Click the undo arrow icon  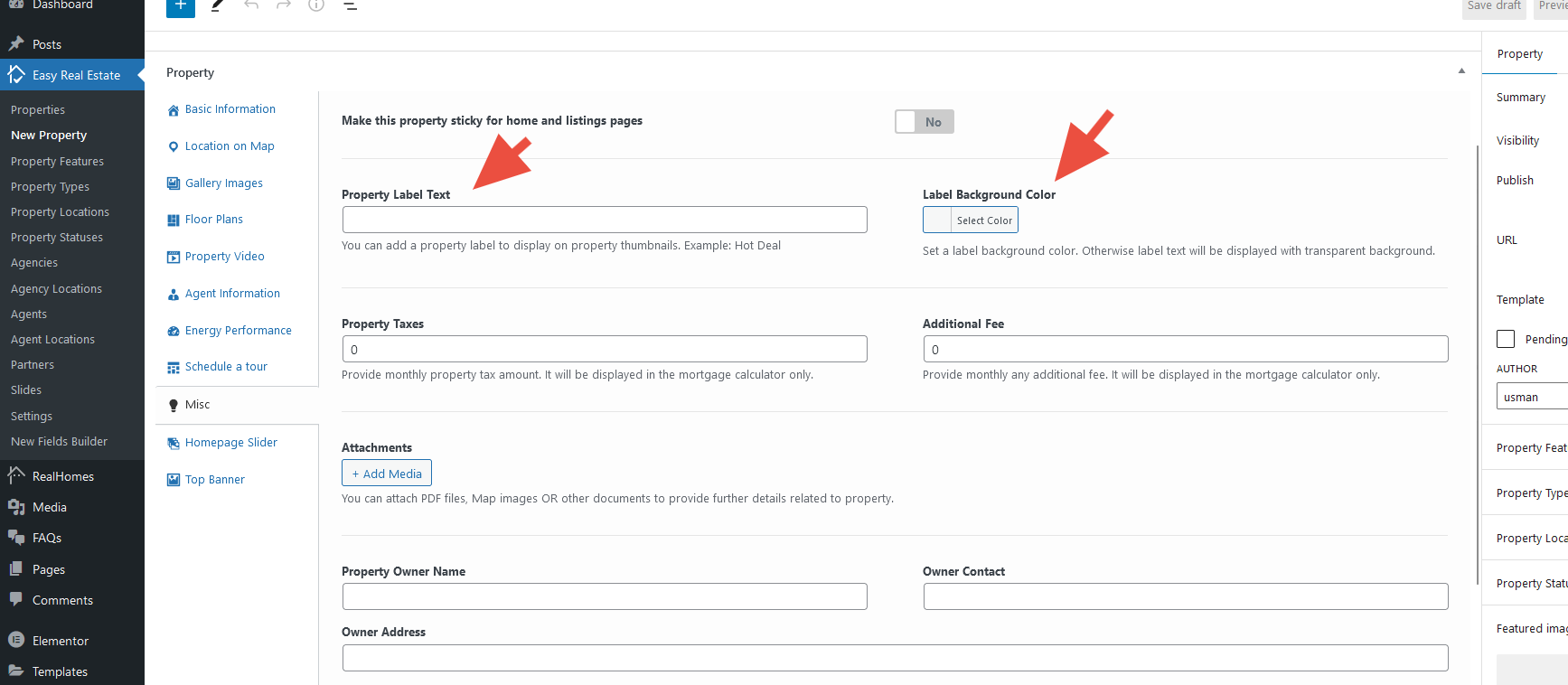point(251,5)
